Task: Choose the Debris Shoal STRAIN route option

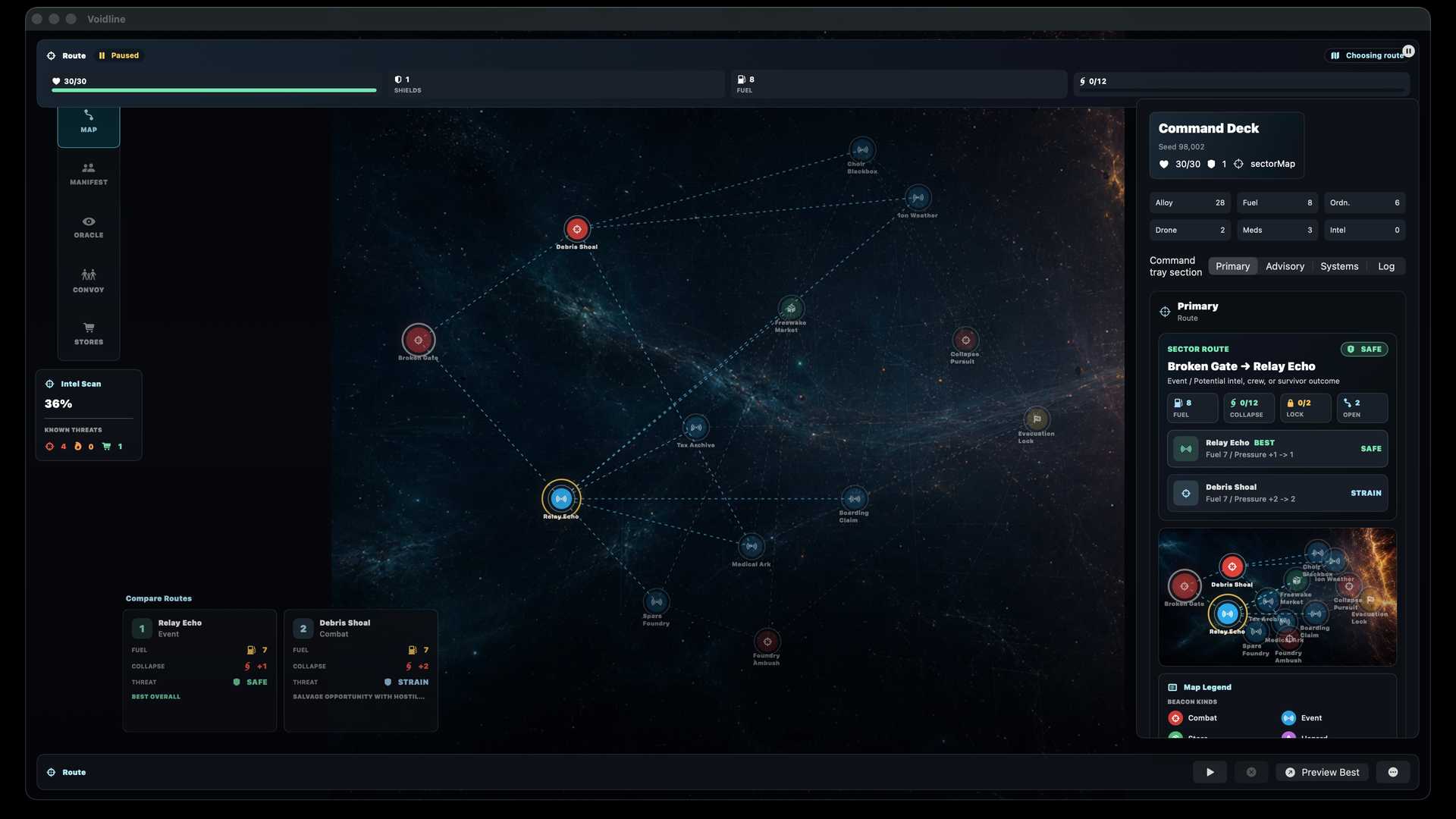Action: (1277, 493)
